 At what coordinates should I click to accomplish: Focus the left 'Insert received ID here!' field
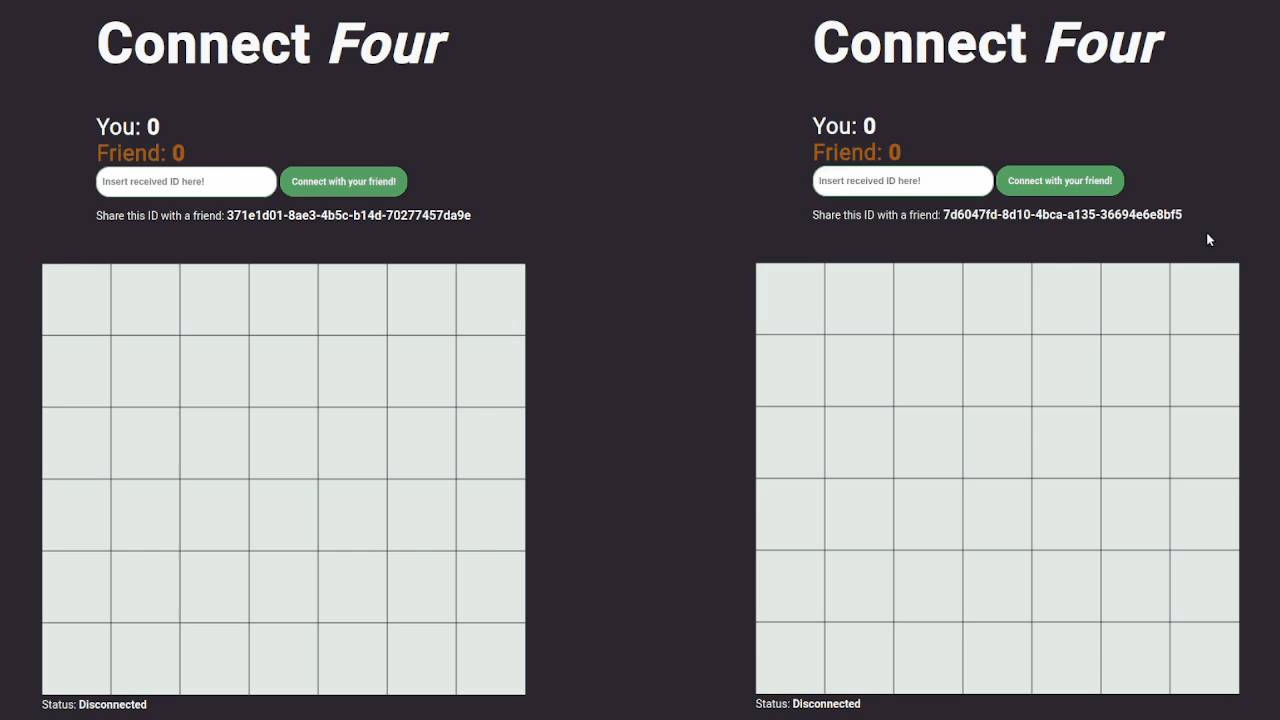pos(186,182)
